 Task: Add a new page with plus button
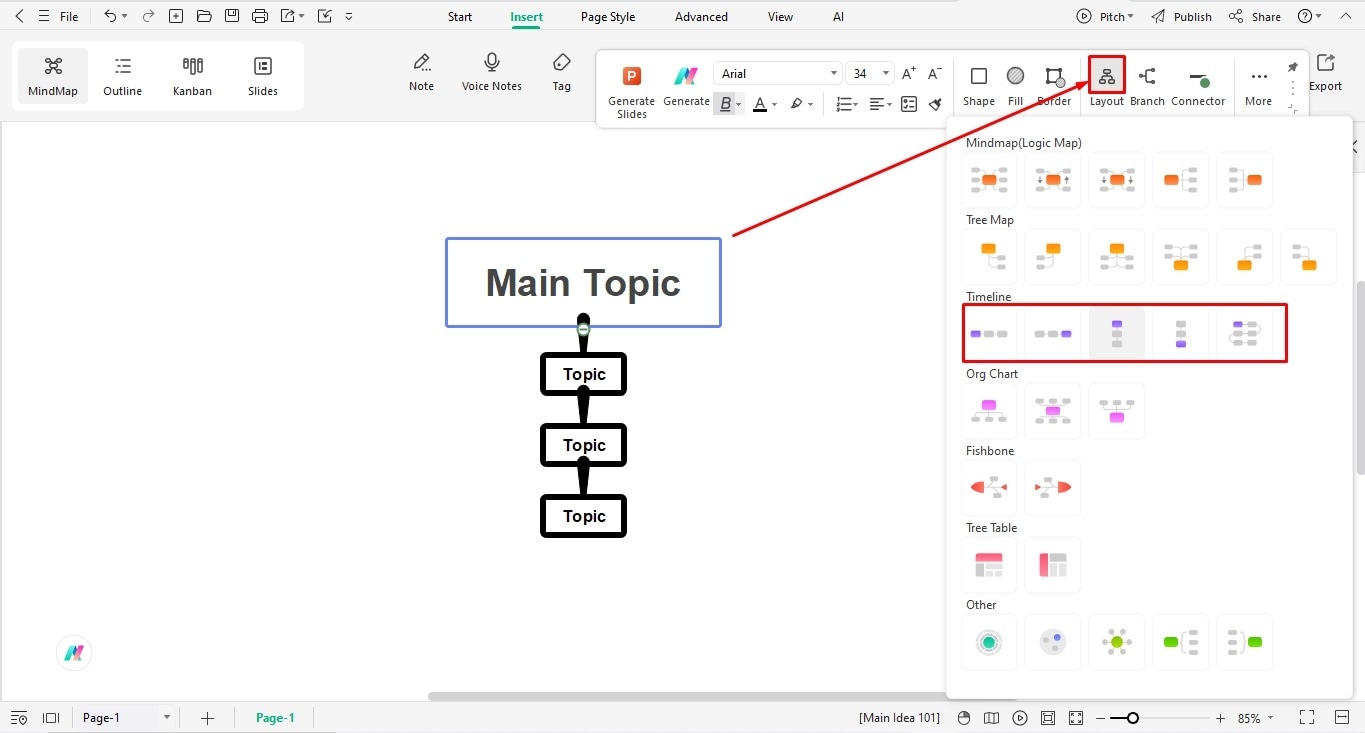[207, 718]
